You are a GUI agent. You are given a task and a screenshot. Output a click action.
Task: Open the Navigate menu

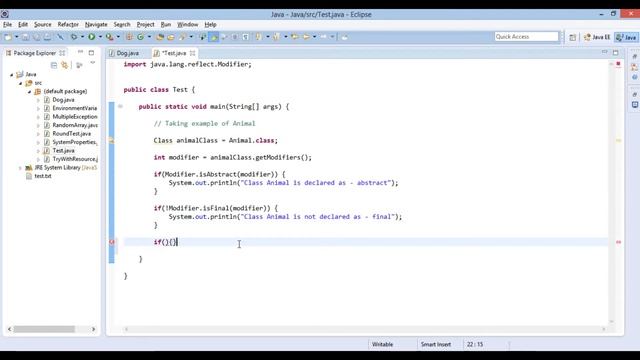click(96, 24)
